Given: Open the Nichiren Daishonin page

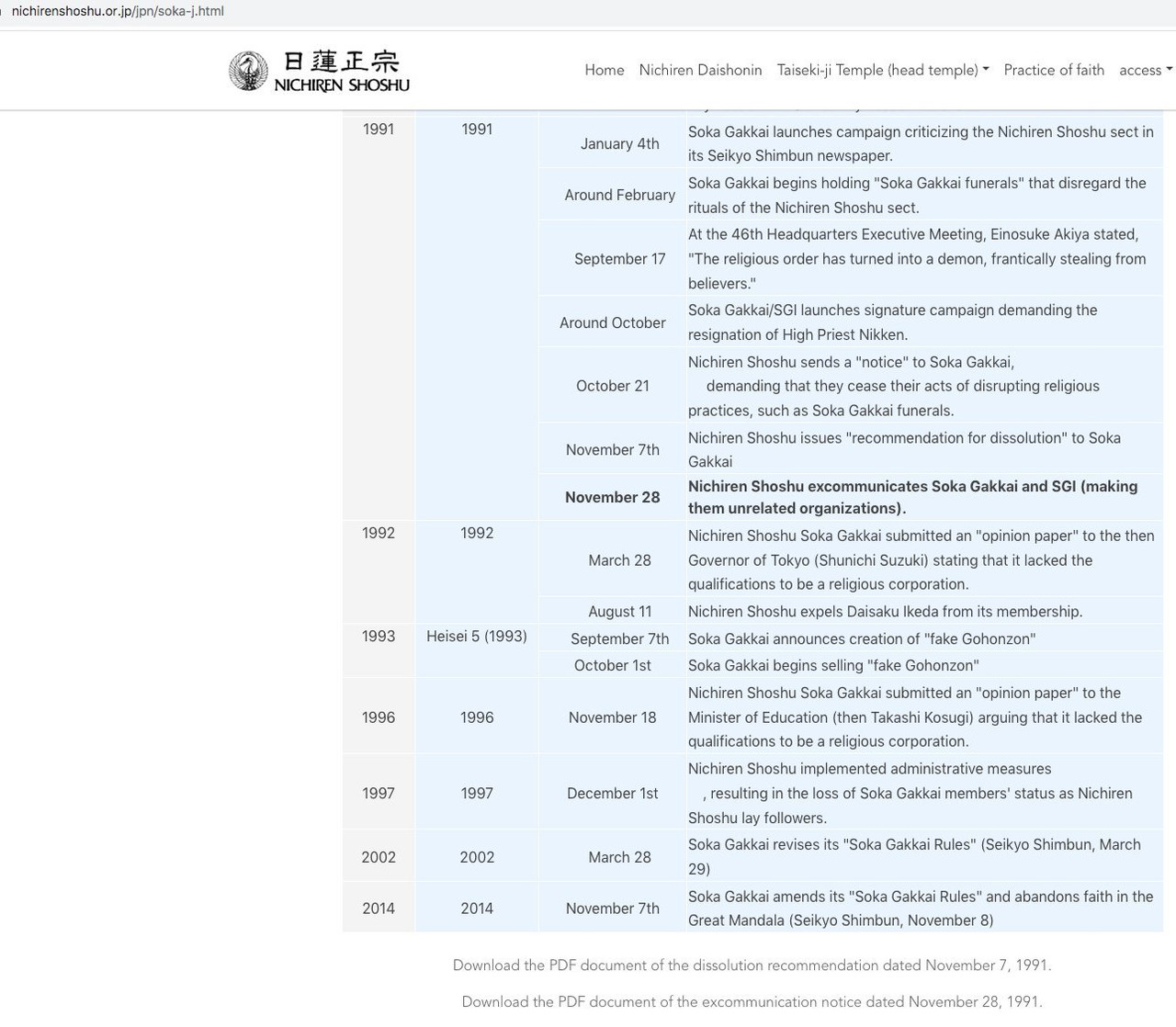Looking at the screenshot, I should (700, 70).
